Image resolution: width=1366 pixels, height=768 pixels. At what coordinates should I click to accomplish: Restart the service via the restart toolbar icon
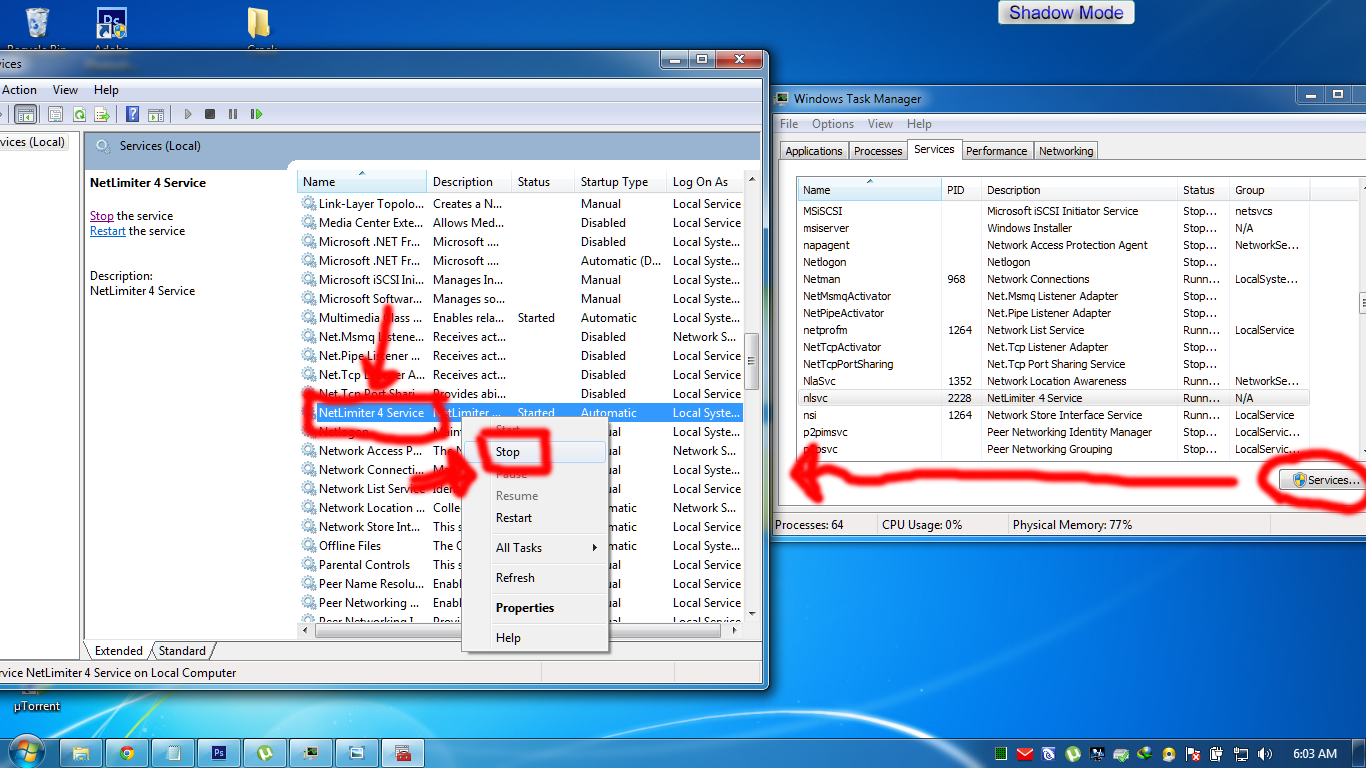[x=257, y=113]
